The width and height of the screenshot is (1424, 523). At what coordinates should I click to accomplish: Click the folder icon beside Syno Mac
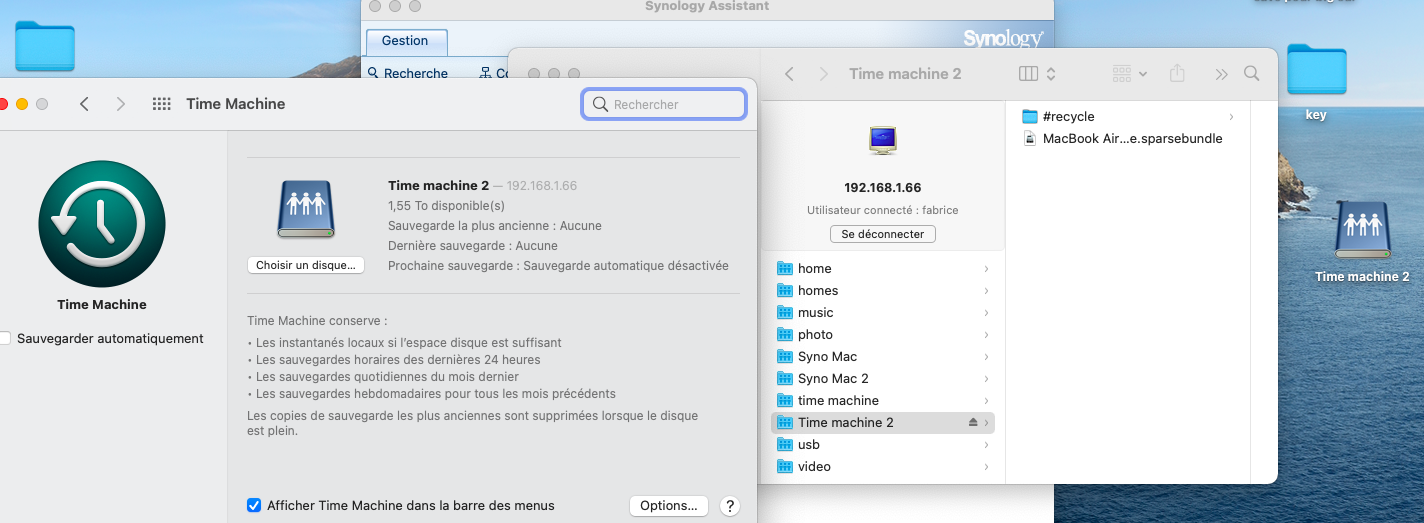[785, 357]
